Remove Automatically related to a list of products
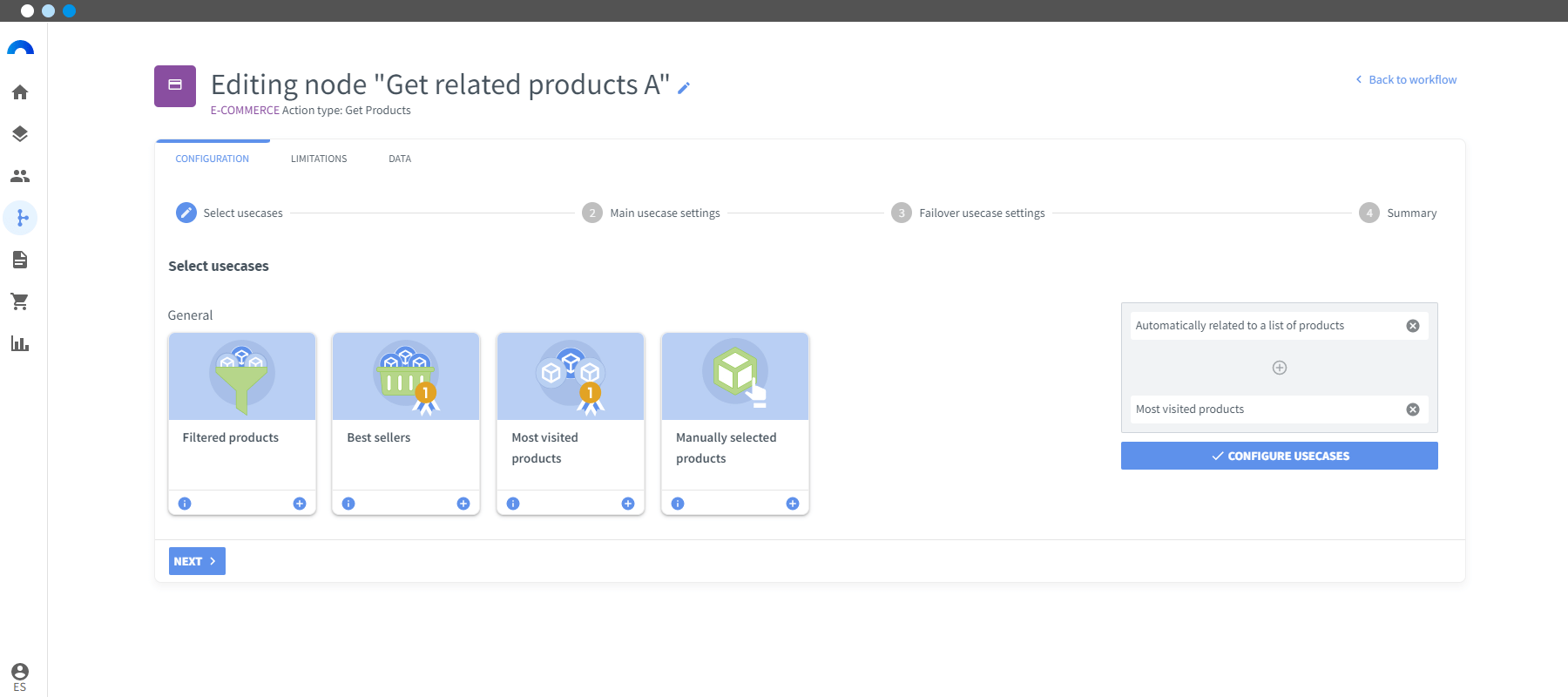Image resolution: width=1568 pixels, height=697 pixels. click(x=1413, y=326)
